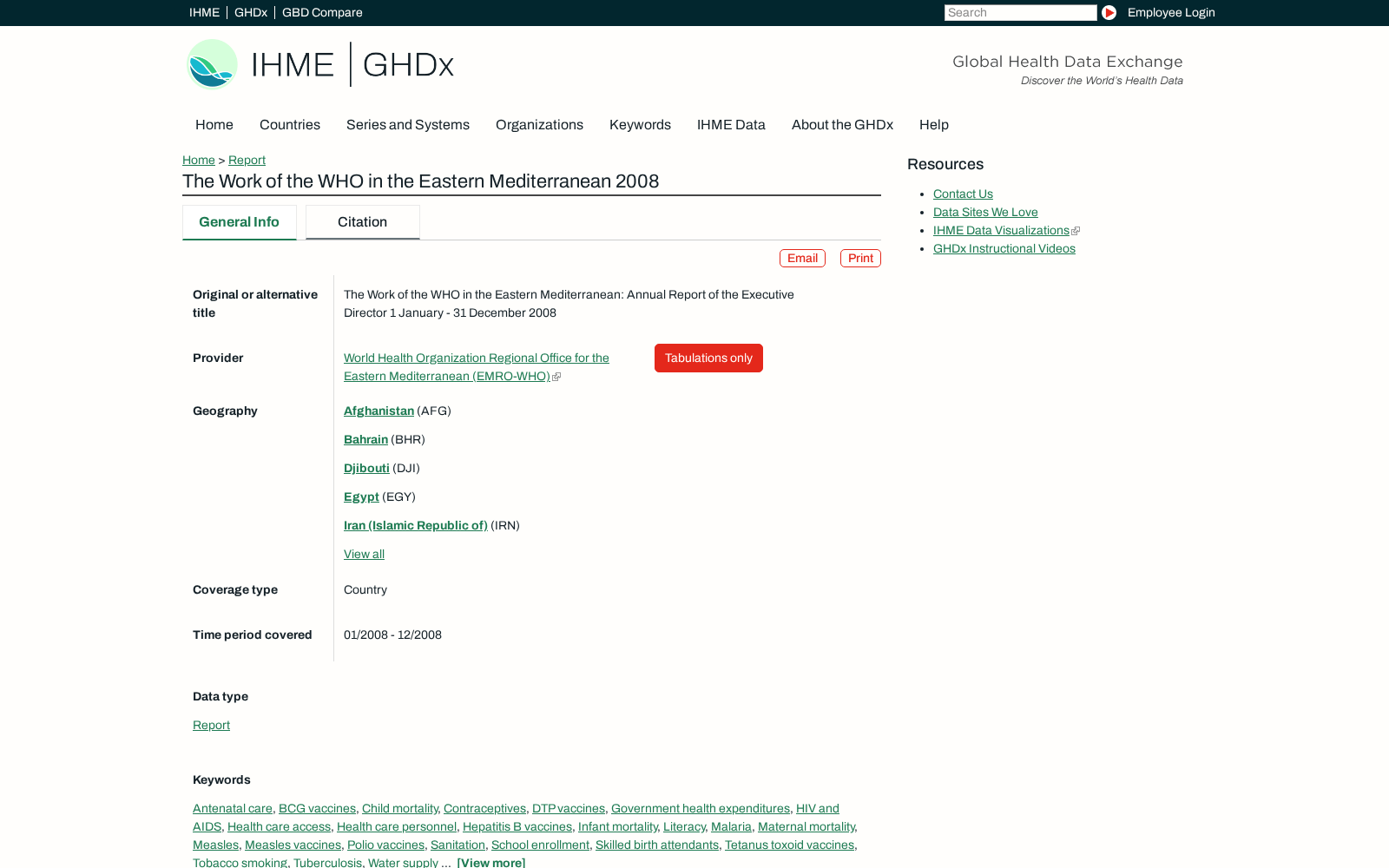Viewport: 1389px width, 868px height.
Task: Open Polio vaccines keyword
Action: (x=385, y=845)
